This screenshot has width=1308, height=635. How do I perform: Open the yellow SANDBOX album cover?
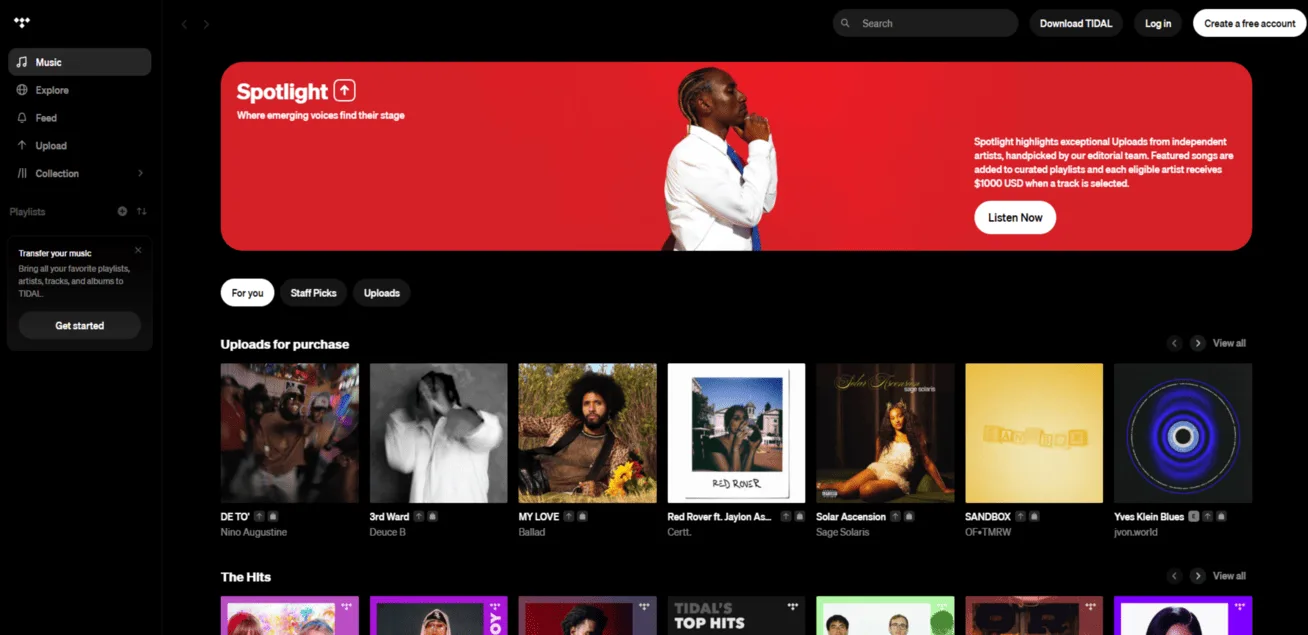(x=1034, y=433)
